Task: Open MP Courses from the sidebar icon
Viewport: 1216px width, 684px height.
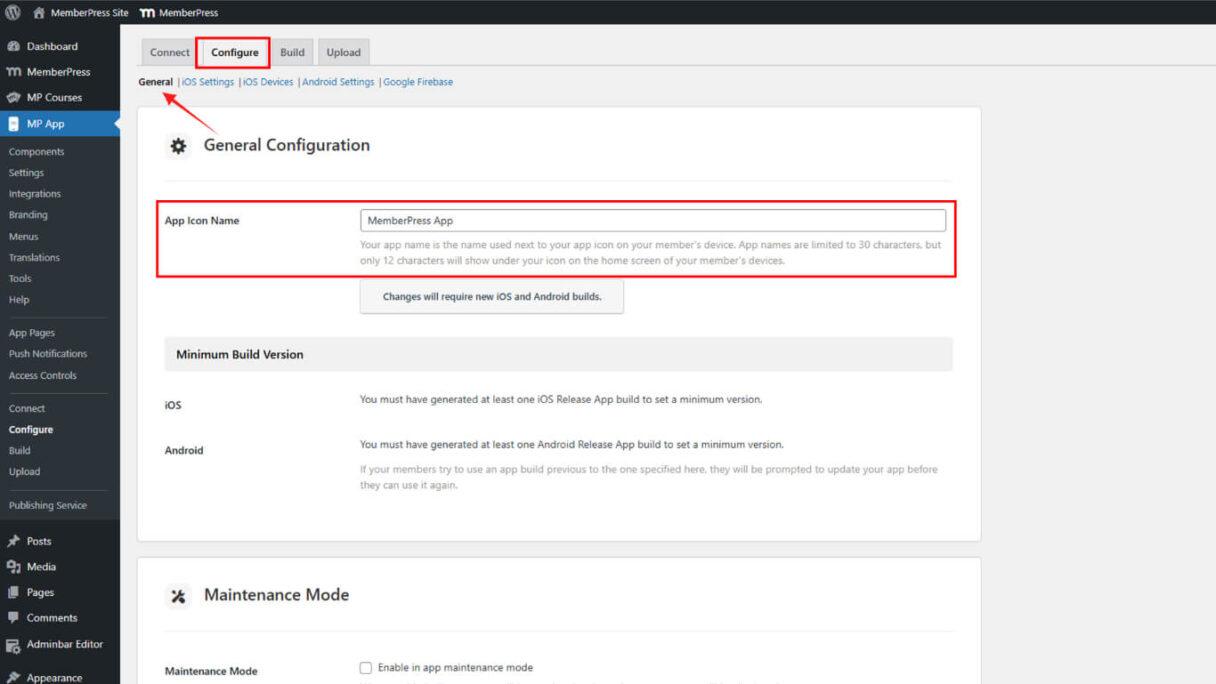Action: pyautogui.click(x=15, y=97)
